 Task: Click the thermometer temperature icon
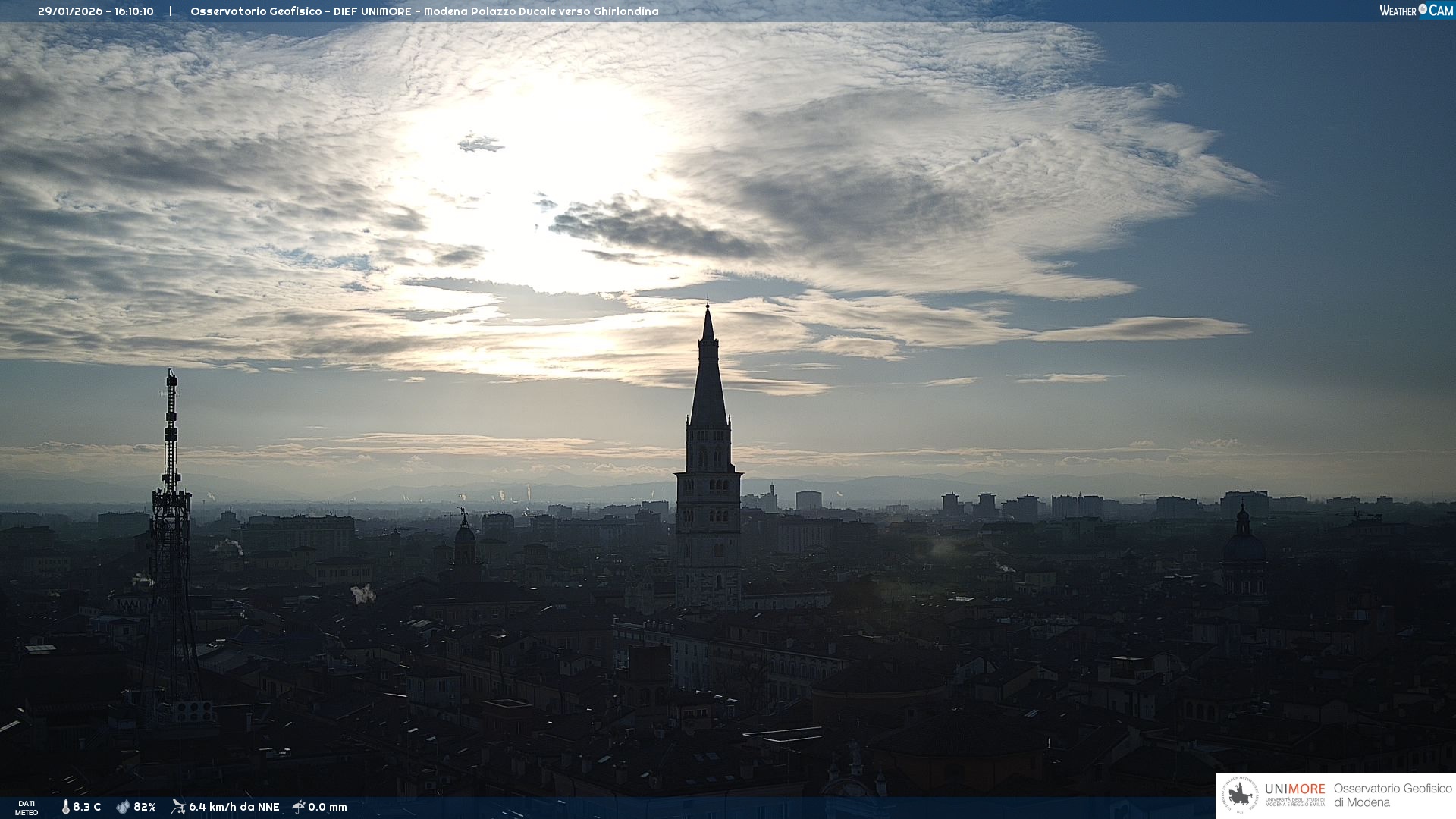pos(66,807)
